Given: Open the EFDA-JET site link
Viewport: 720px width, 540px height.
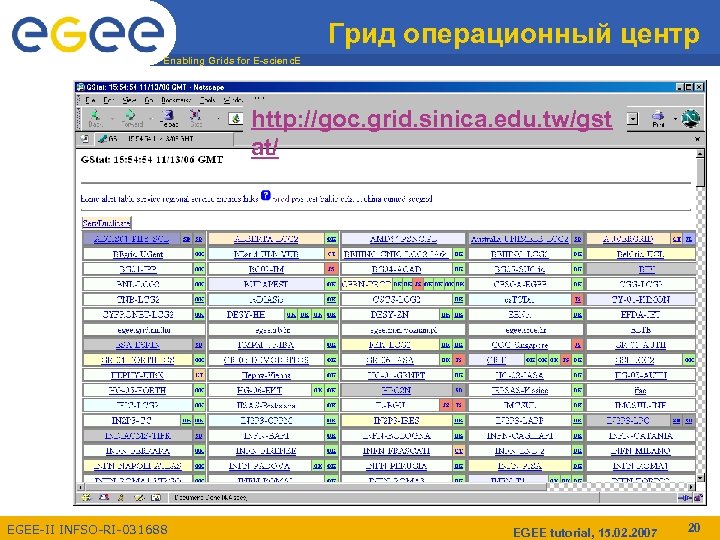Looking at the screenshot, I should 640,315.
